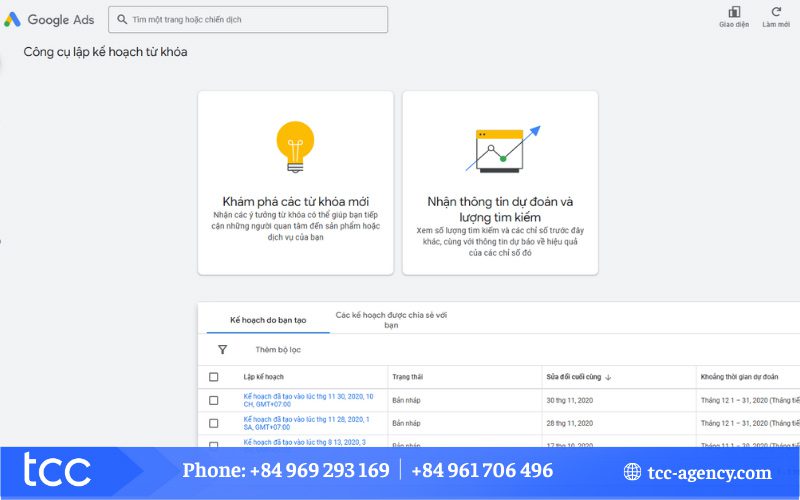
Task: Click the globe icon beside tcc-agency.com
Action: point(632,472)
